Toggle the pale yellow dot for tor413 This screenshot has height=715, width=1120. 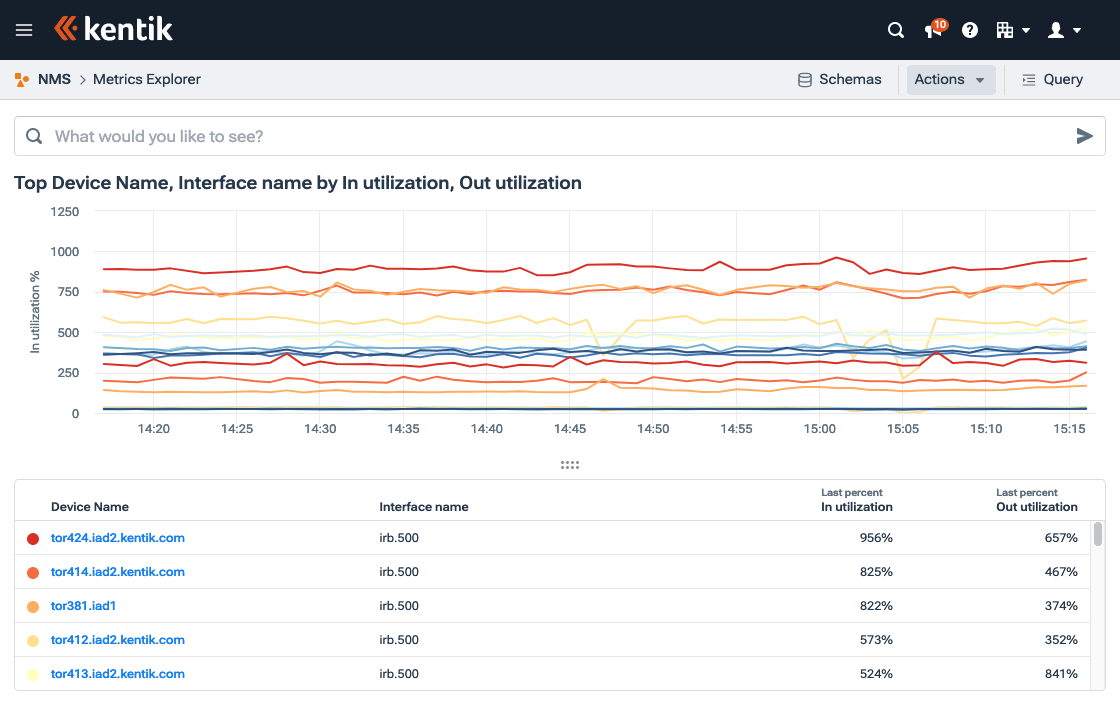(32, 673)
